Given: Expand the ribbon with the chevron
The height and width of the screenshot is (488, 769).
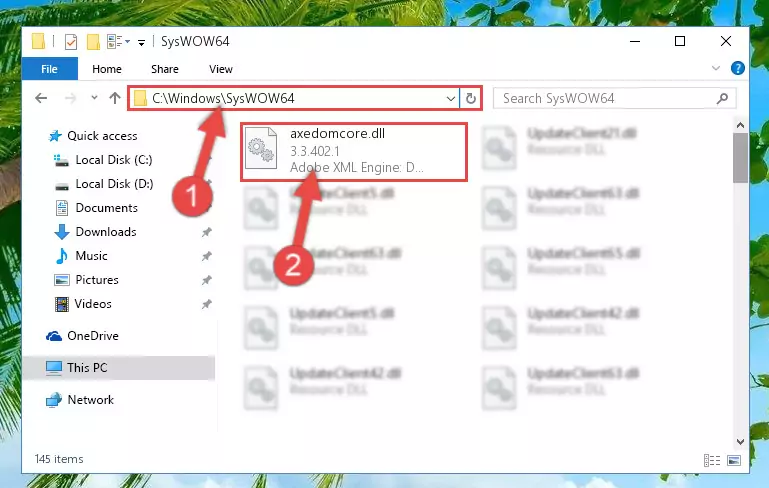Looking at the screenshot, I should (716, 68).
